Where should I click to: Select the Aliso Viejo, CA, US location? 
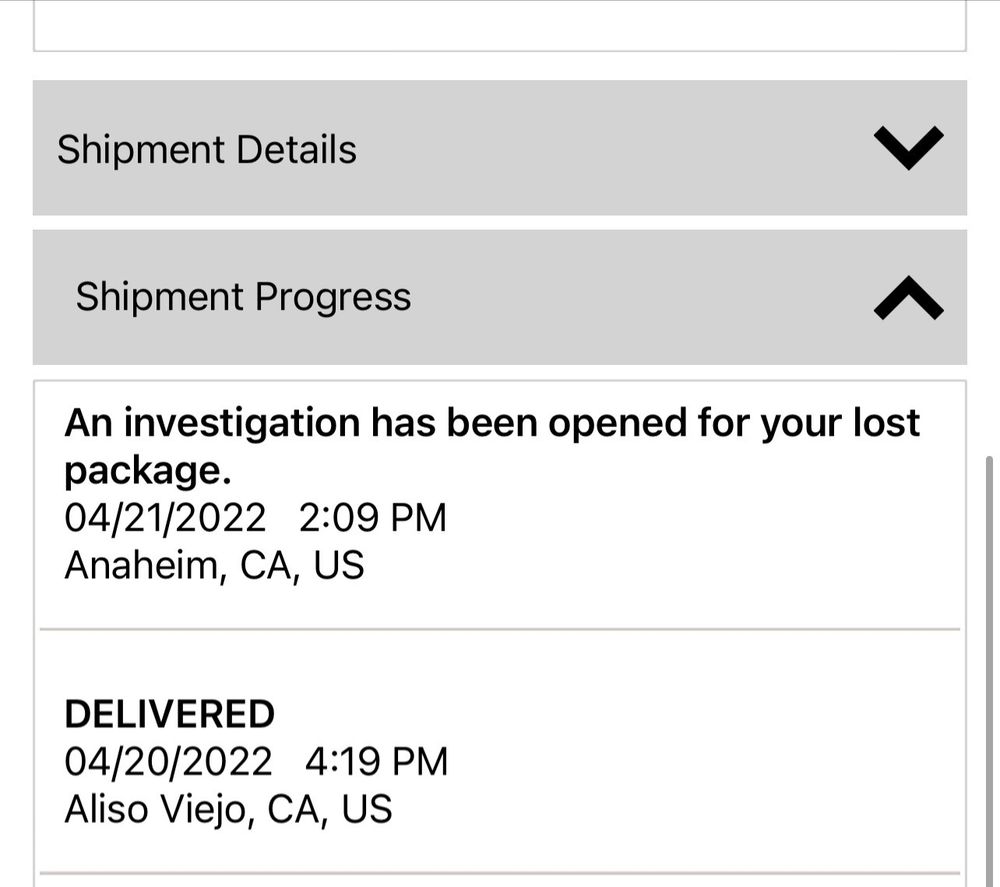228,809
